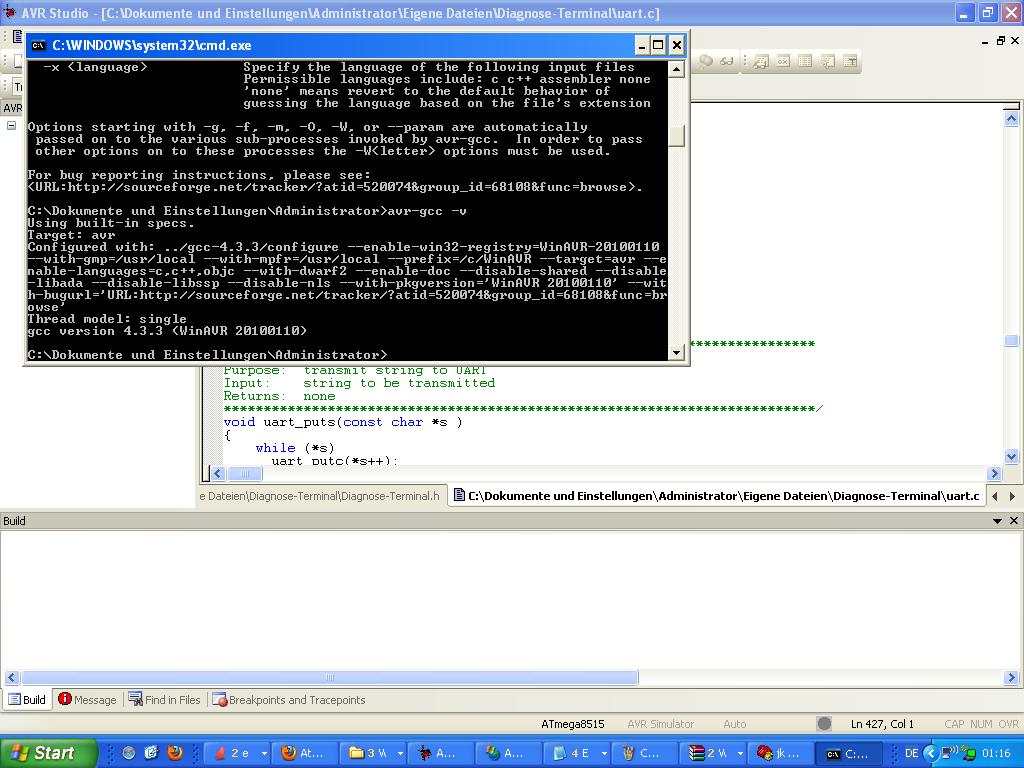This screenshot has width=1024, height=768.
Task: Click the editor horizontal scrollbar thumb
Action: (245, 473)
